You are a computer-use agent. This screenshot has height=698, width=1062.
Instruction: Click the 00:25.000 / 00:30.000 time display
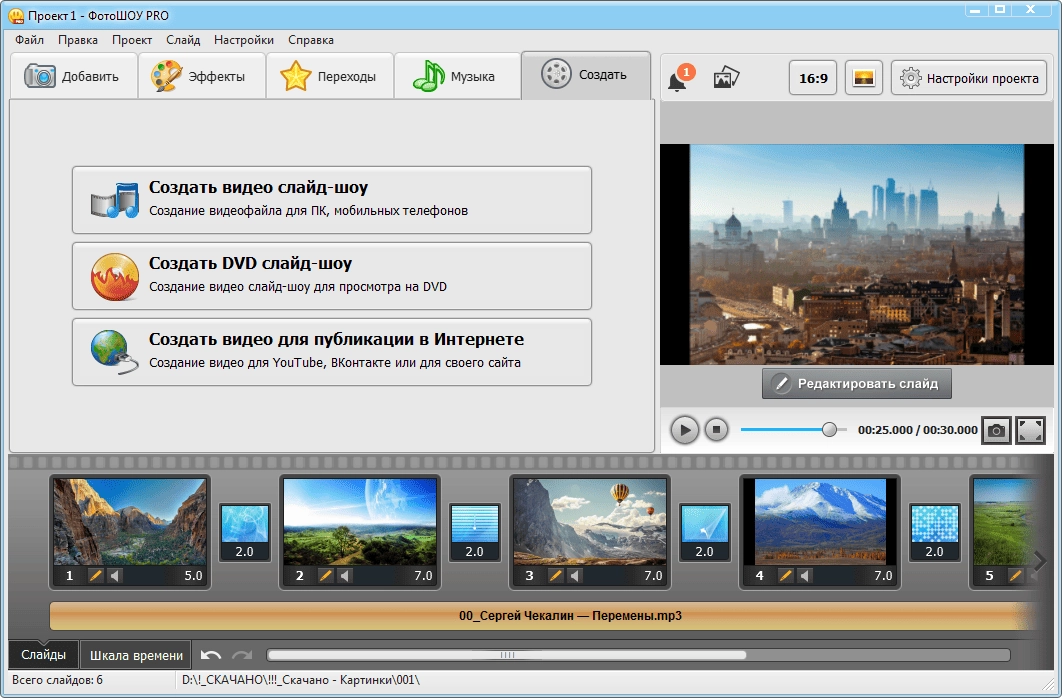pos(918,430)
